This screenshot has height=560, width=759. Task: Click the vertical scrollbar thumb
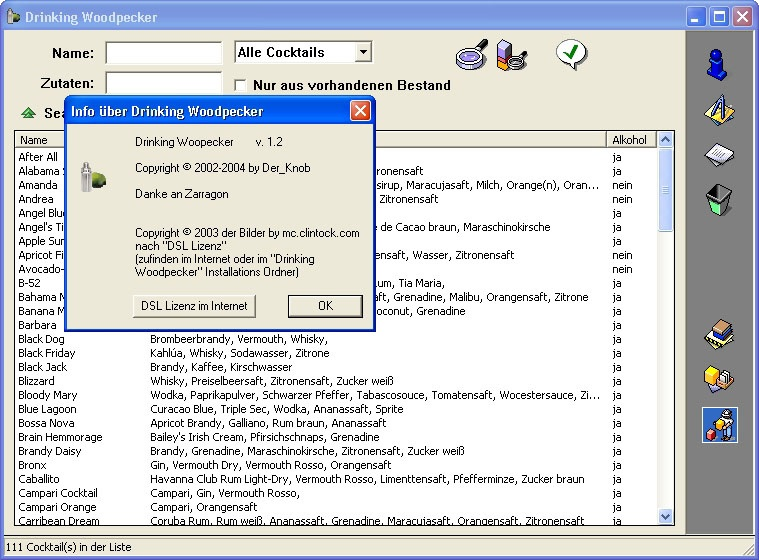click(x=666, y=190)
